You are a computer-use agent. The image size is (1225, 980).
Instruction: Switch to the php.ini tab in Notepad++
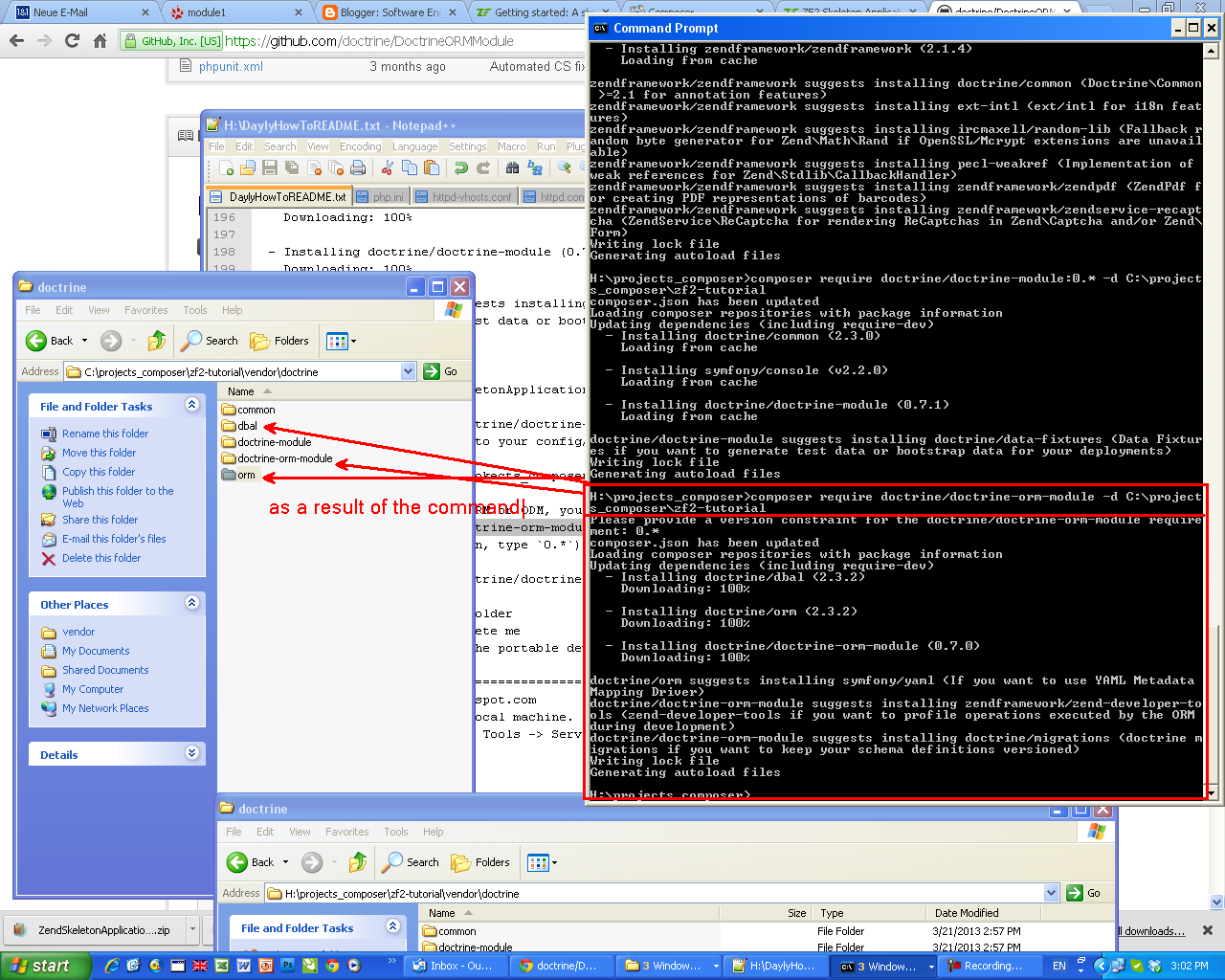pyautogui.click(x=382, y=196)
